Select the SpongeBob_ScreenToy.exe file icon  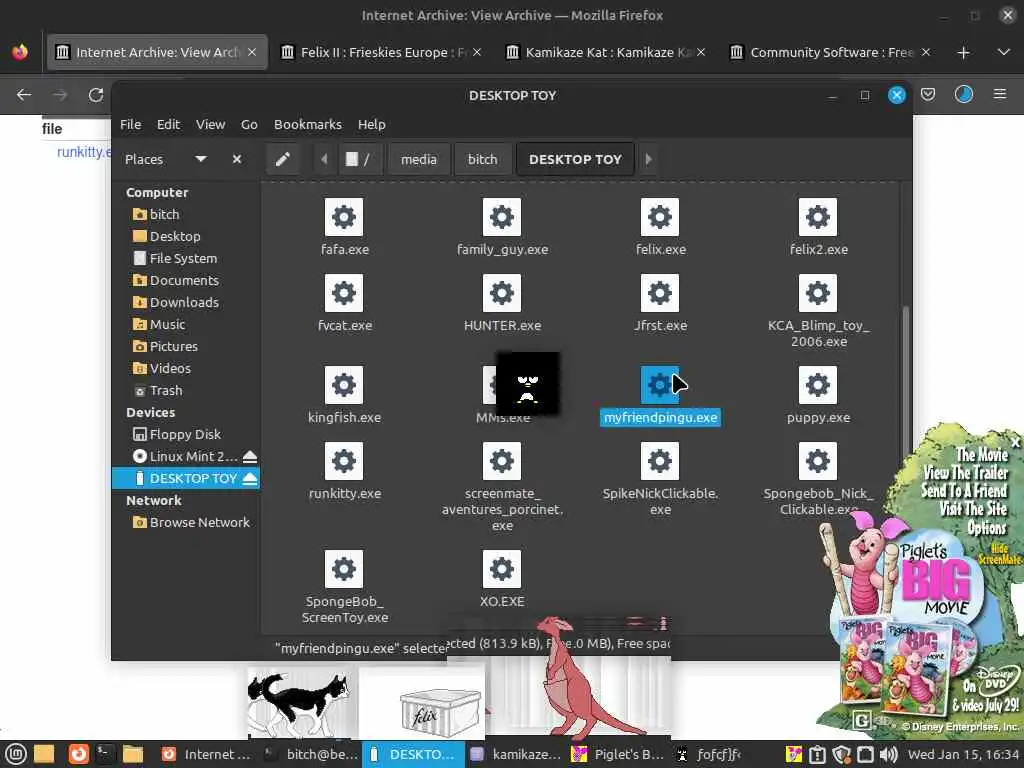pos(344,569)
